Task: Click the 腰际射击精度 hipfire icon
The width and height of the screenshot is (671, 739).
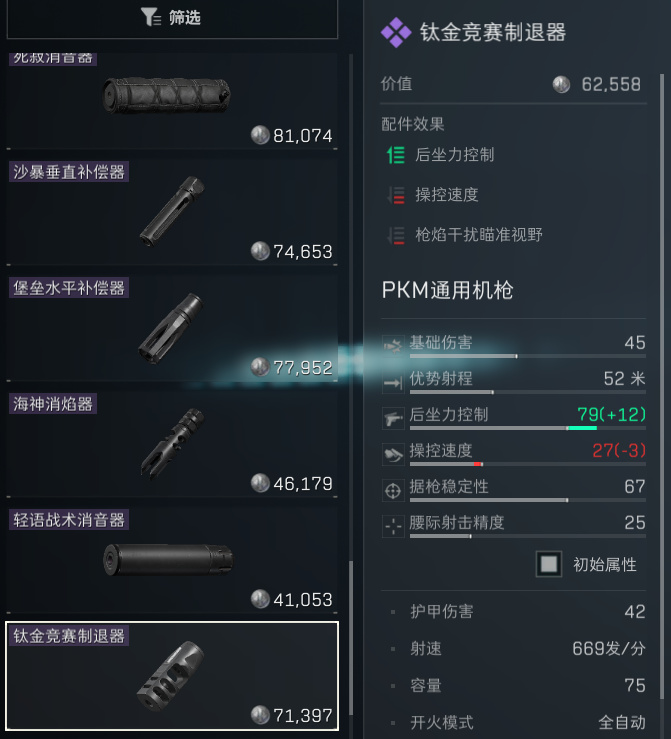Action: [x=393, y=526]
